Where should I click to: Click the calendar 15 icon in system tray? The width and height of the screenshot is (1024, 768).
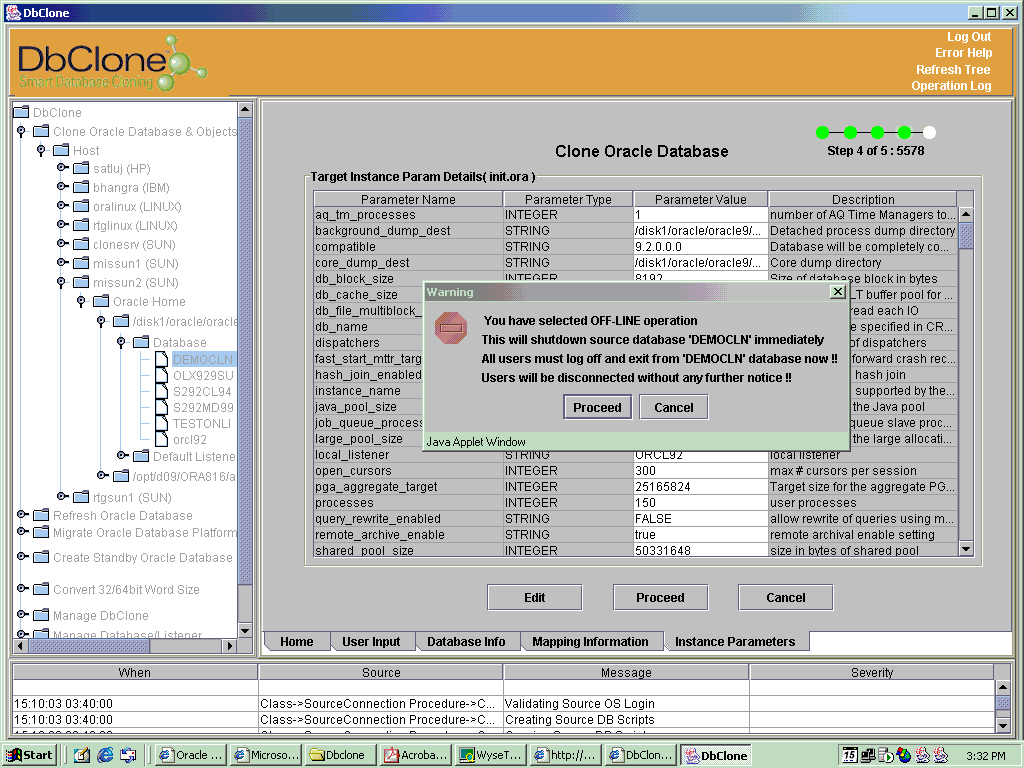850,755
